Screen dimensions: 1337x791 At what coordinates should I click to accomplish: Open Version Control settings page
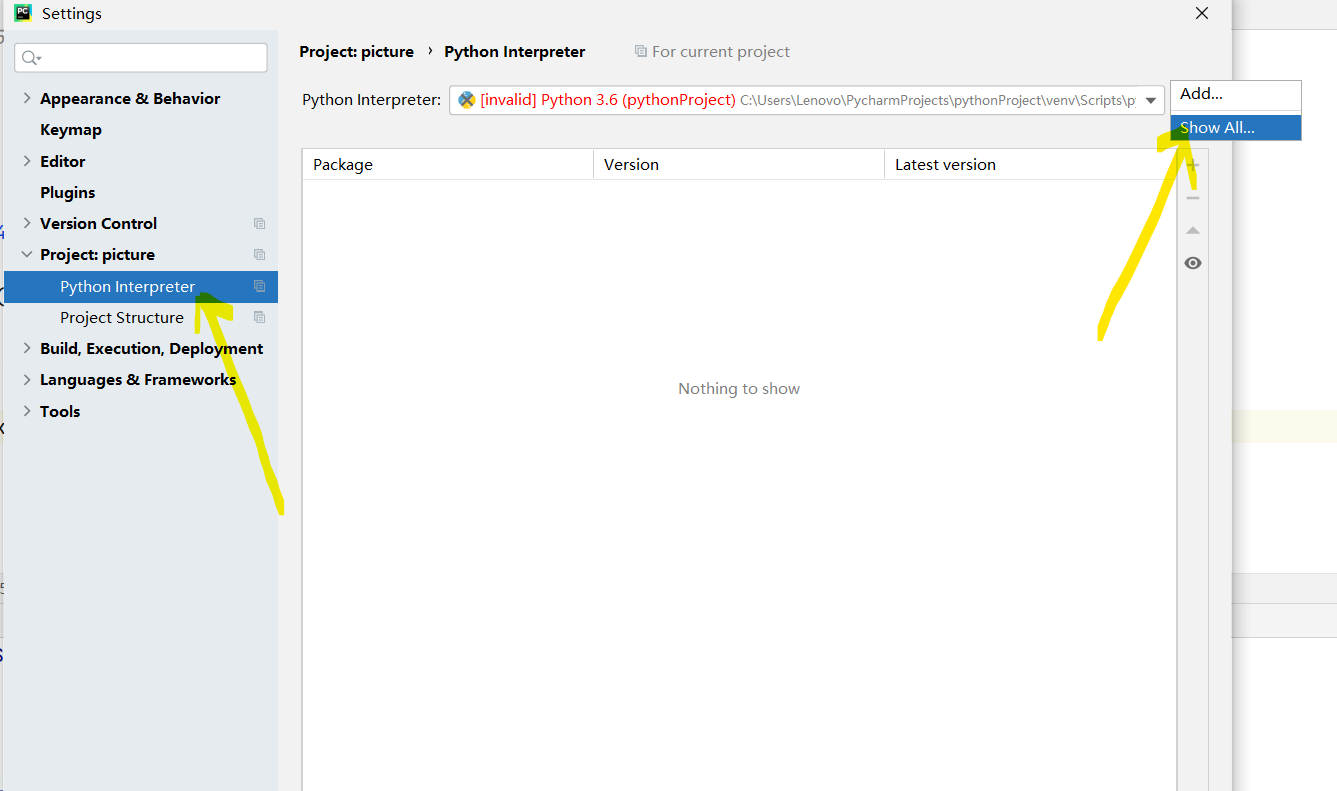[x=98, y=223]
